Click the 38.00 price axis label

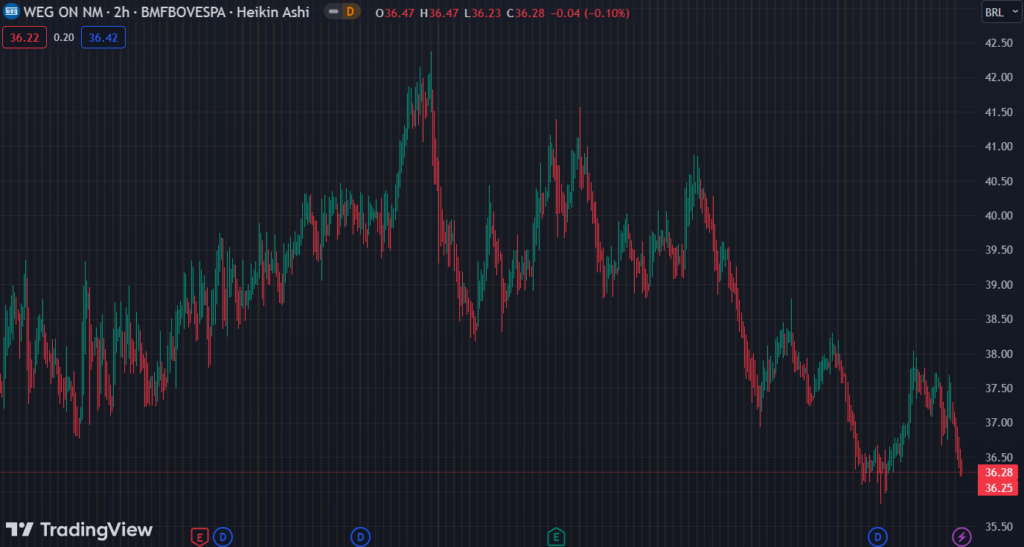point(999,354)
